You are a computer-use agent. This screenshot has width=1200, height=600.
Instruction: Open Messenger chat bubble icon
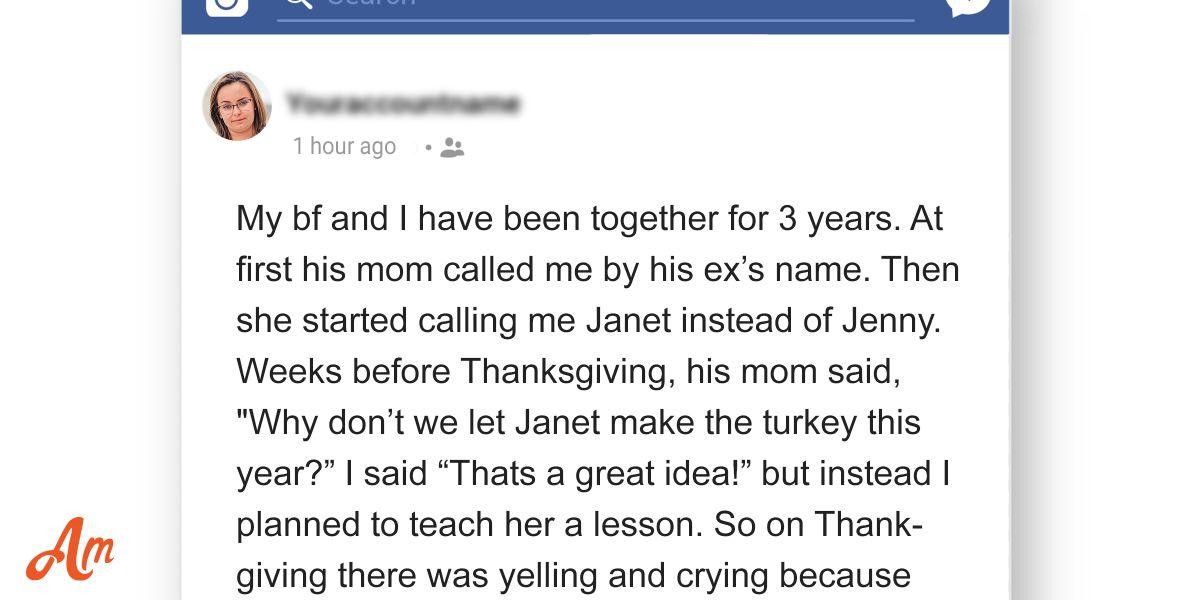(x=968, y=6)
